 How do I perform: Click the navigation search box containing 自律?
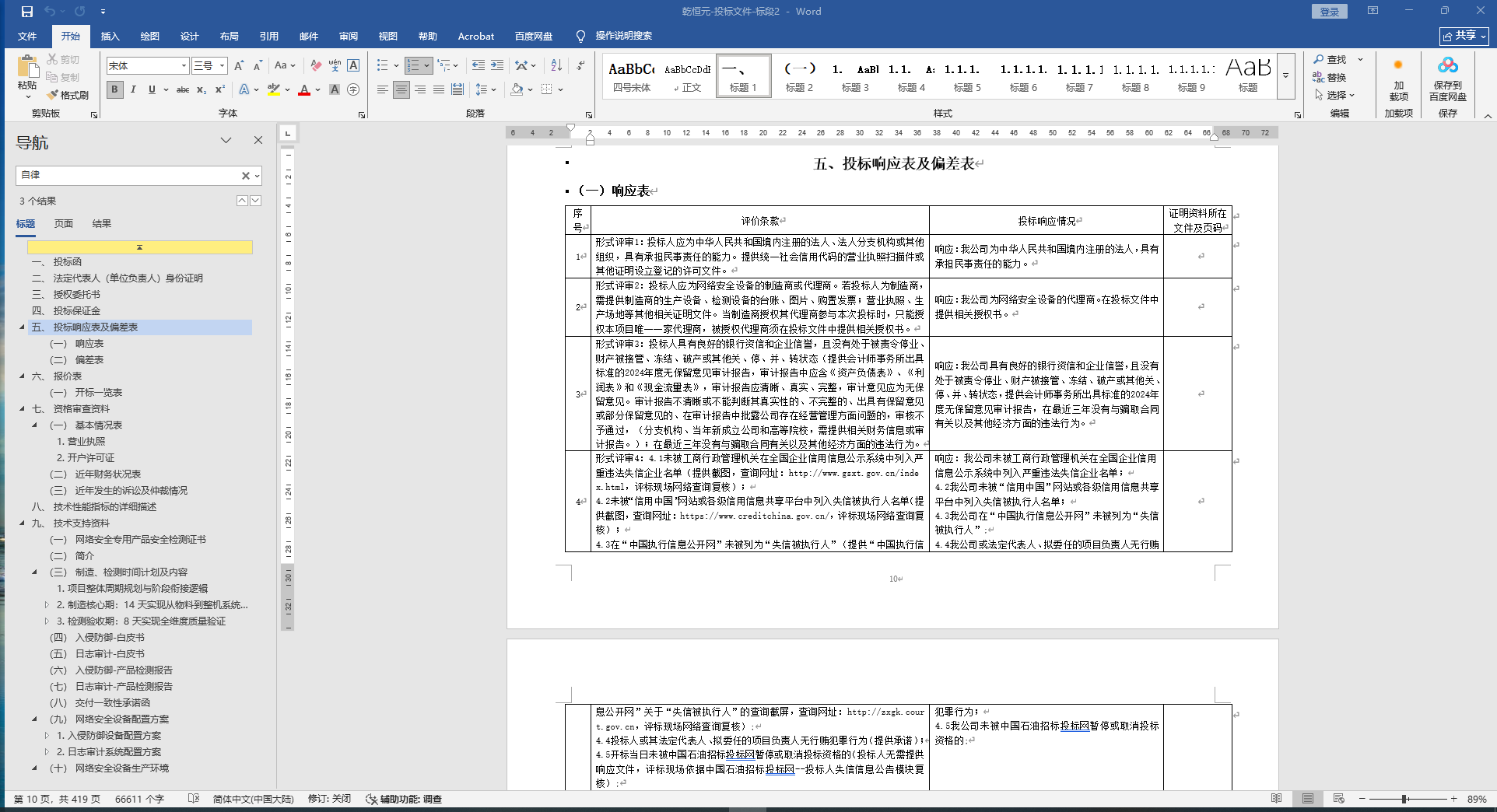pyautogui.click(x=128, y=176)
